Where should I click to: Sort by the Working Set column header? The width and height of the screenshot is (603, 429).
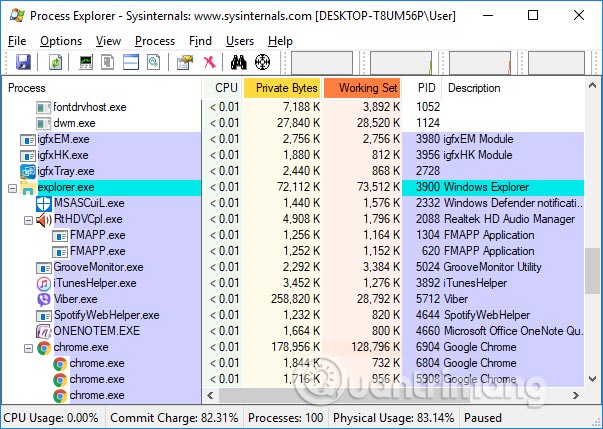tap(362, 88)
